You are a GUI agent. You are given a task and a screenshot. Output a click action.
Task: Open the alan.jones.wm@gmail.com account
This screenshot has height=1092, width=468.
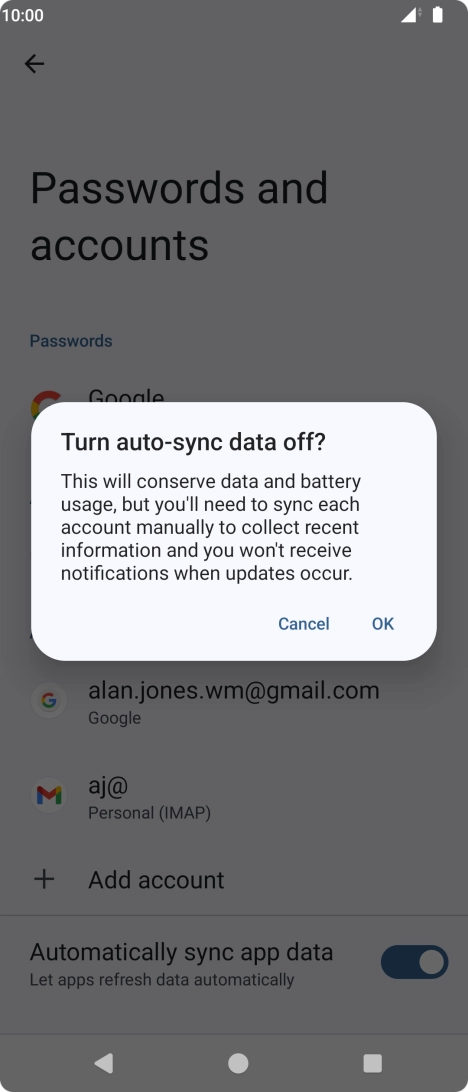(x=234, y=701)
